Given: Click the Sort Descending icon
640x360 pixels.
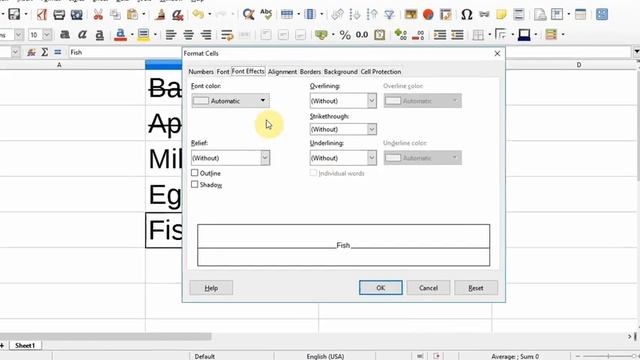Looking at the screenshot, I should point(372,14).
